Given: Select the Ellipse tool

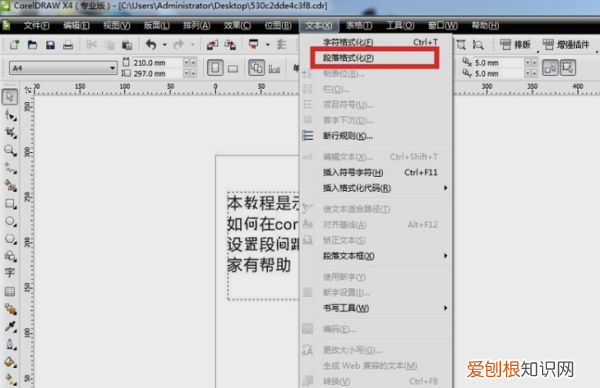Looking at the screenshot, I should coord(10,221).
